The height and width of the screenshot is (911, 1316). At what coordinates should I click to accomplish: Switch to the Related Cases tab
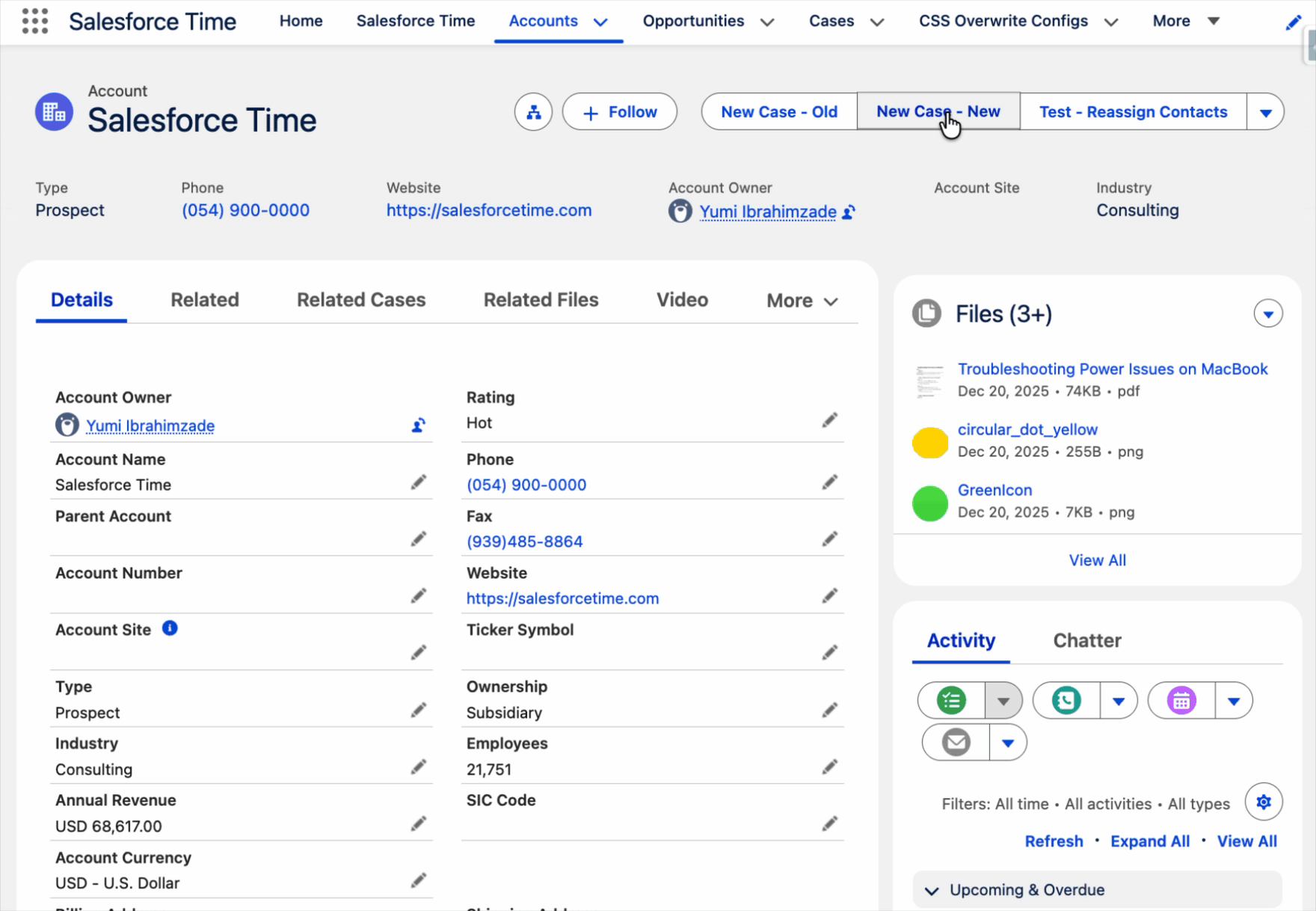point(361,300)
